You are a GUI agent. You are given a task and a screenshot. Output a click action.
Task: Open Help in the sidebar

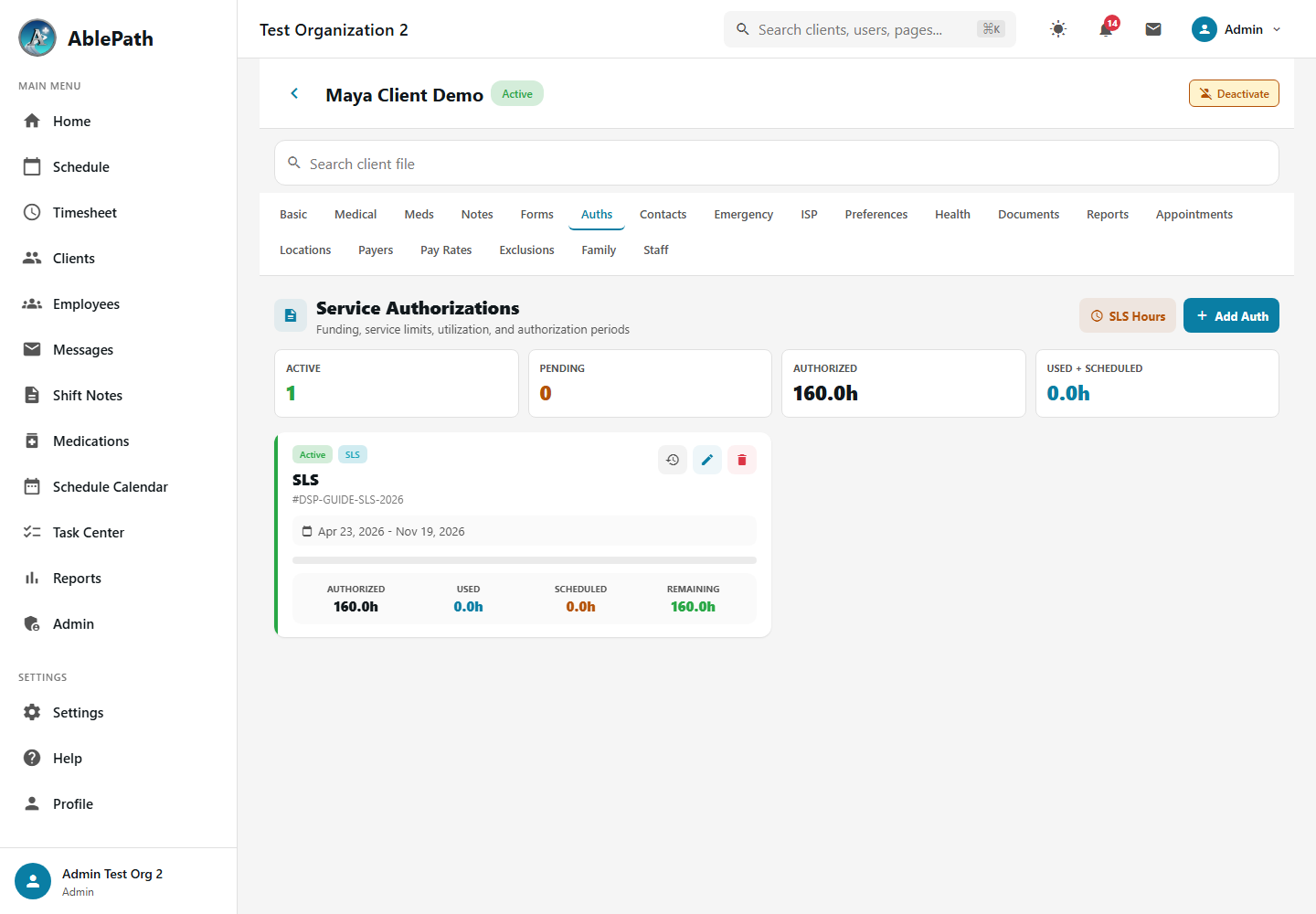pos(119,759)
